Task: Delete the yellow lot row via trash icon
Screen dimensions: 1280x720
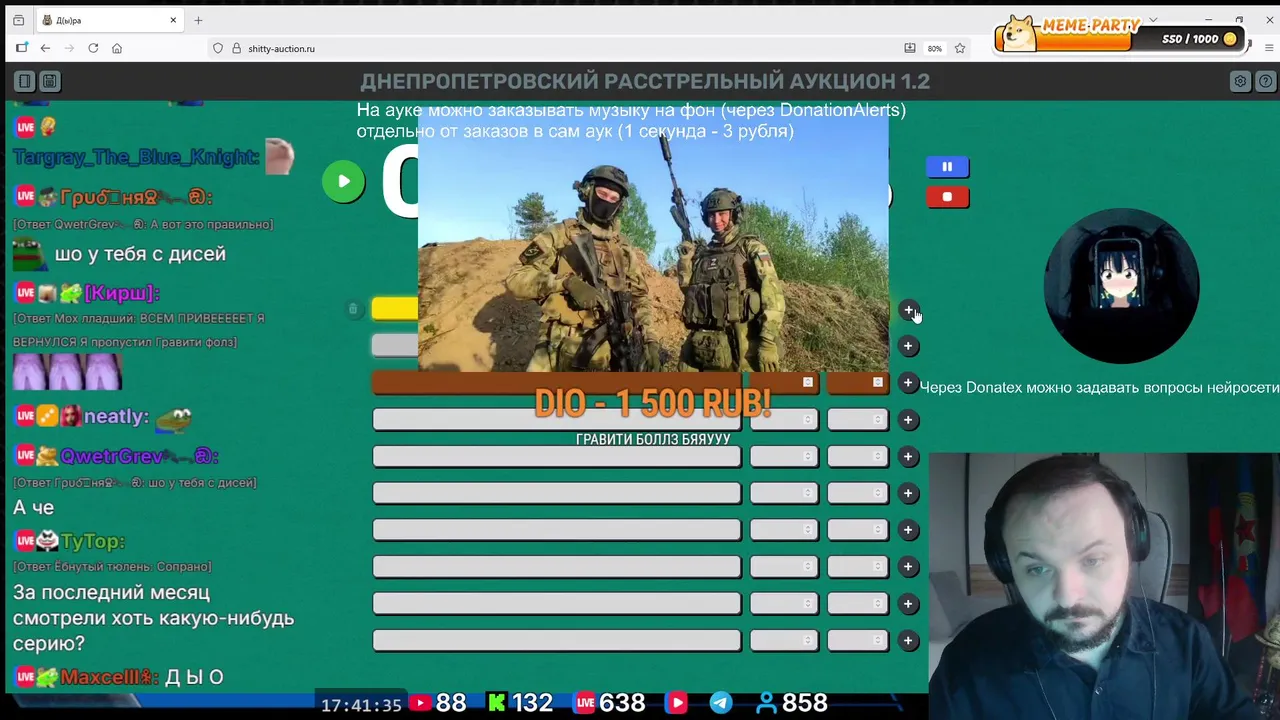Action: [353, 309]
